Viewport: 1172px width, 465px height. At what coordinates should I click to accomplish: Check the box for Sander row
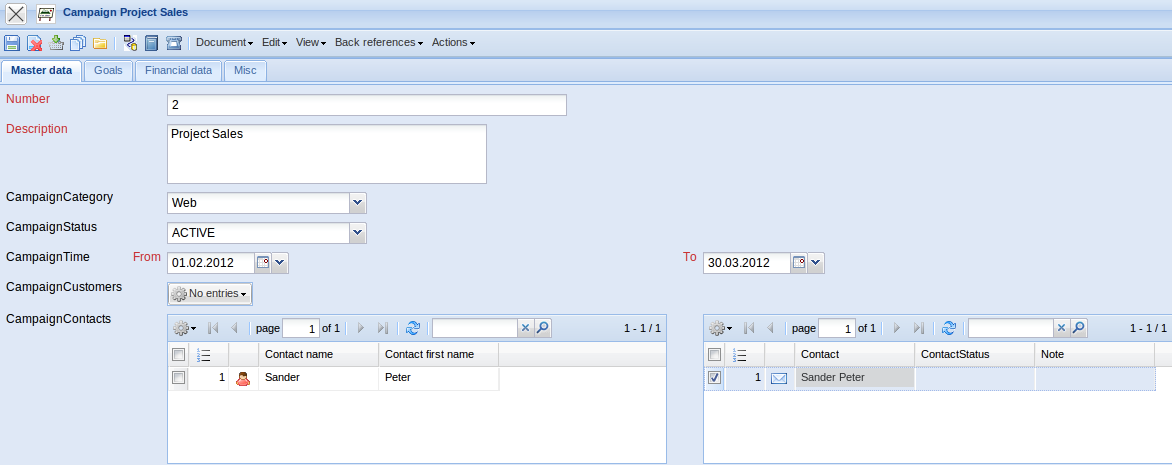tap(178, 378)
